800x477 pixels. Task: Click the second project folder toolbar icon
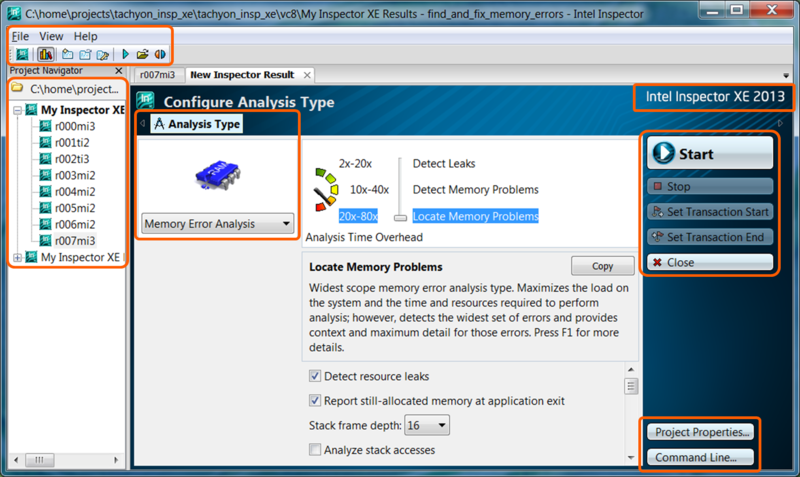[85, 54]
